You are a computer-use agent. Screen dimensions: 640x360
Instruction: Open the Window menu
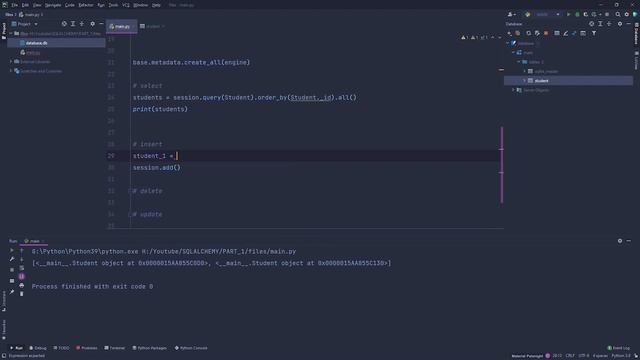(x=140, y=5)
